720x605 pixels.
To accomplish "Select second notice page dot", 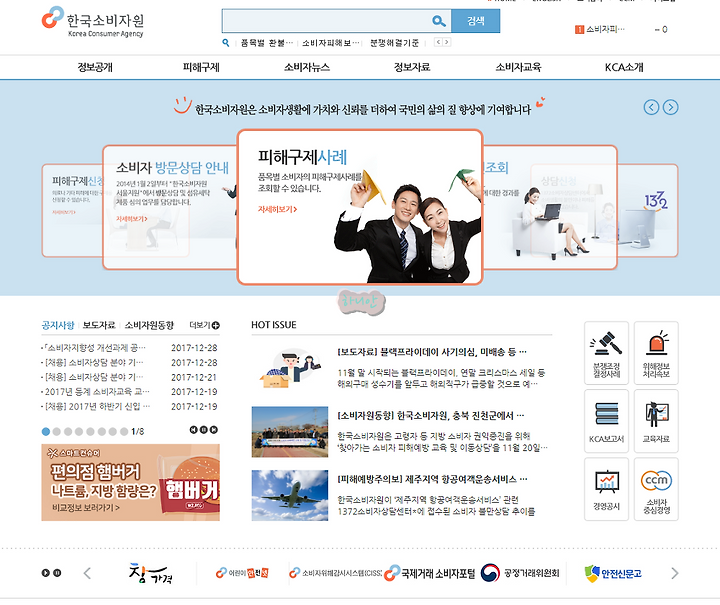I will [56, 431].
